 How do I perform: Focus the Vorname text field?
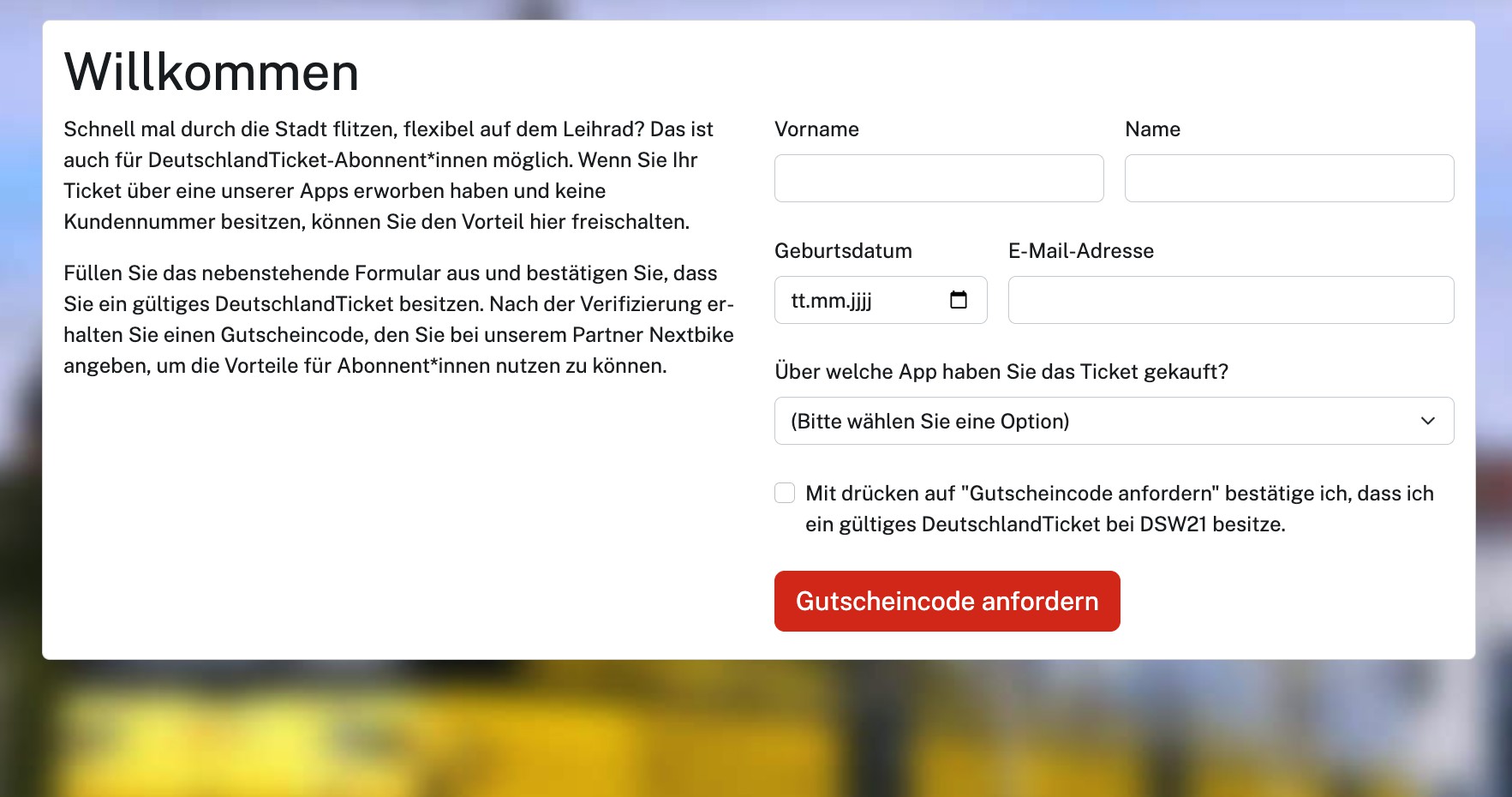pyautogui.click(x=938, y=178)
